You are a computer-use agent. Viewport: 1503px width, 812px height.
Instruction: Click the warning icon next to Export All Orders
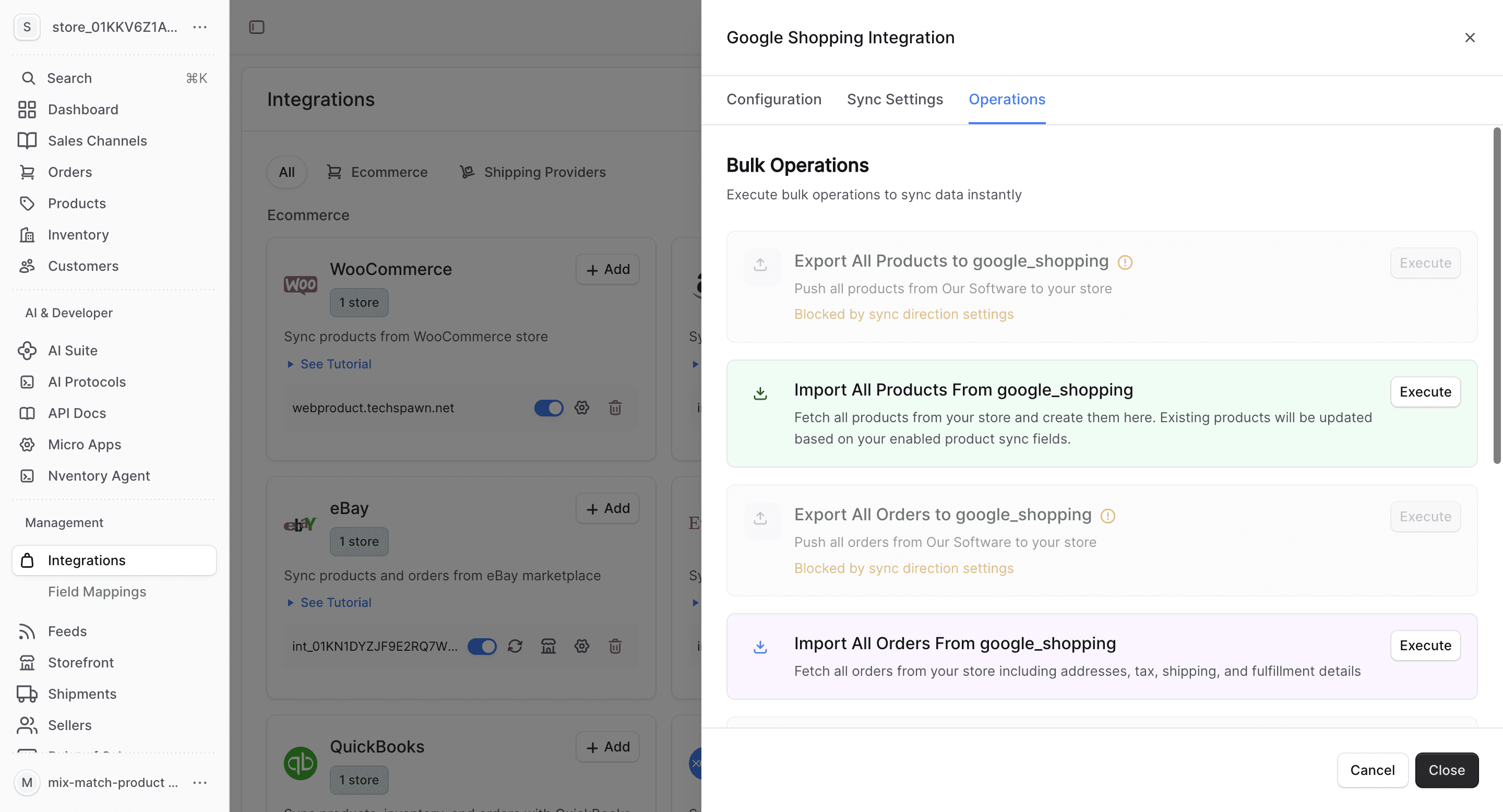[1107, 516]
